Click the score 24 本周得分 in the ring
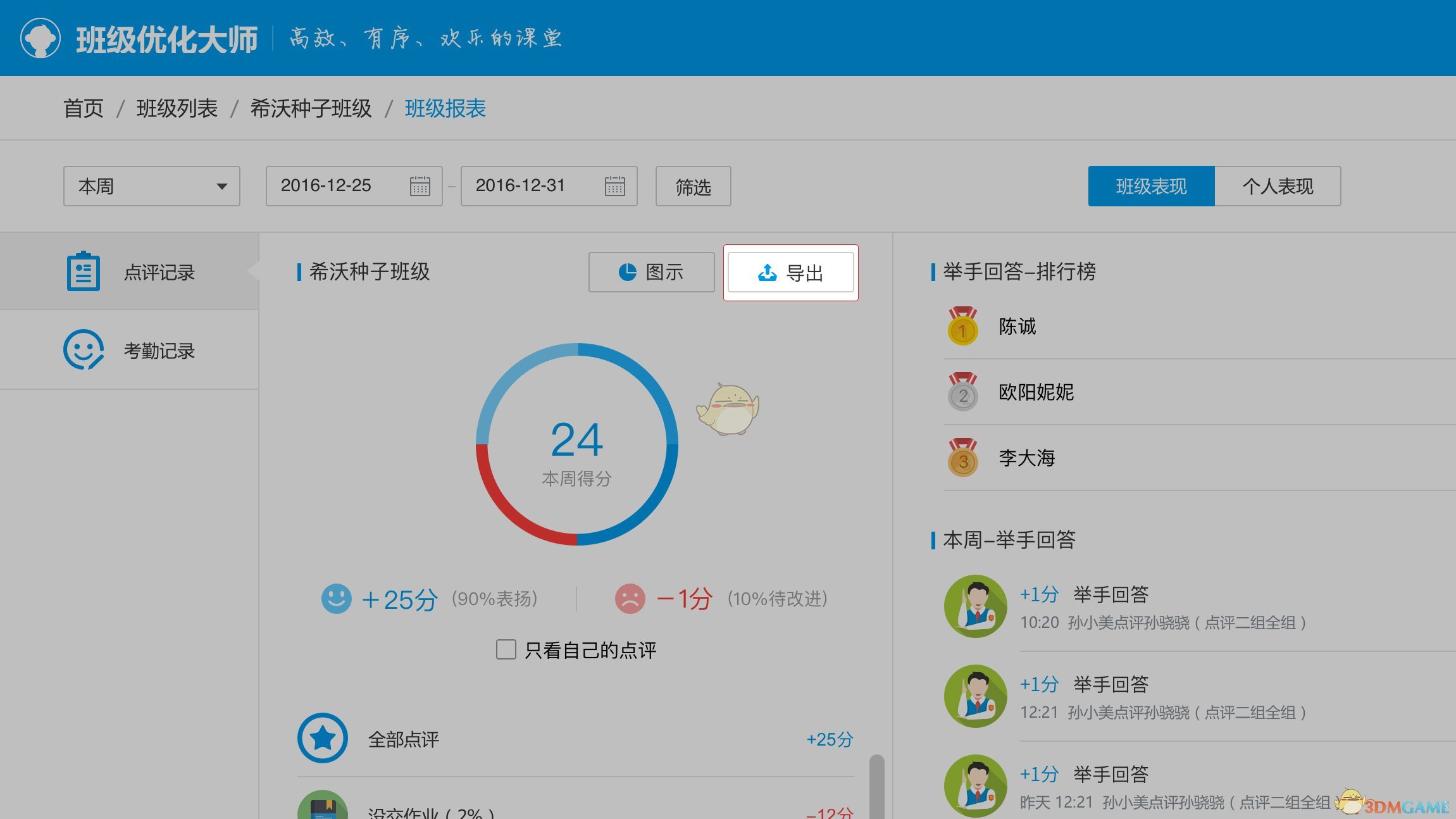 577,453
